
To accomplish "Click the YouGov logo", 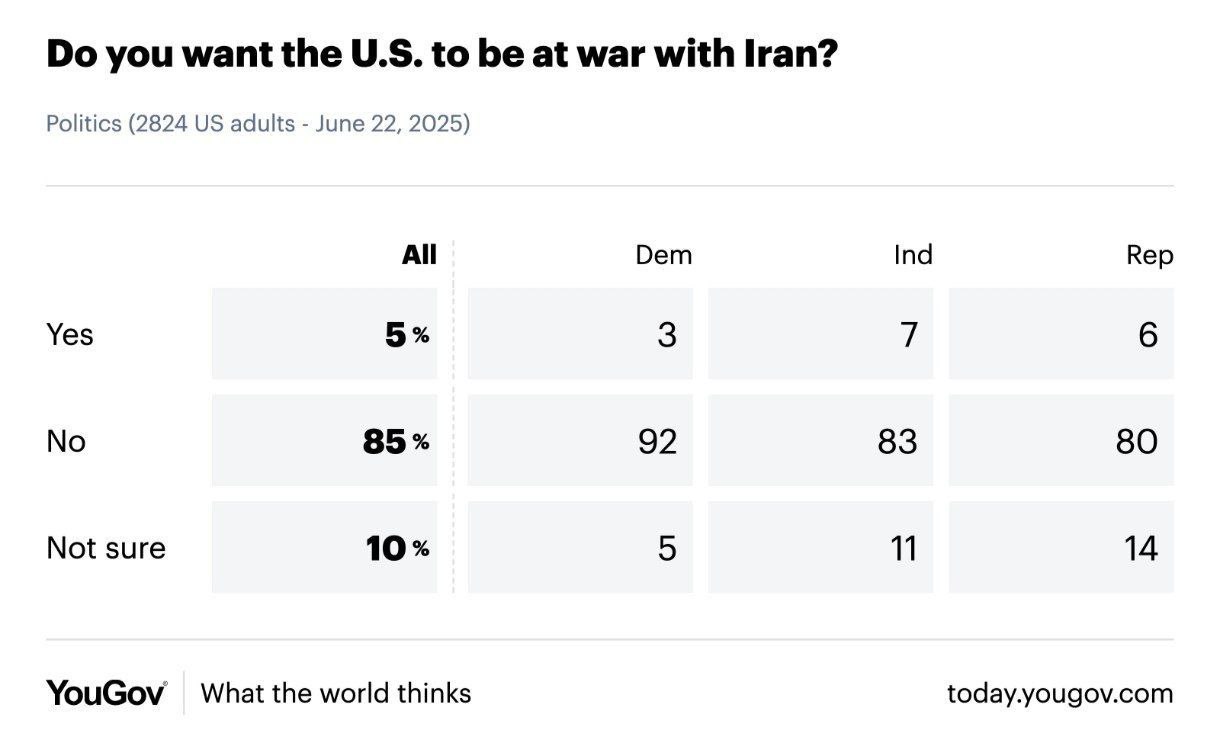I will click(x=106, y=693).
